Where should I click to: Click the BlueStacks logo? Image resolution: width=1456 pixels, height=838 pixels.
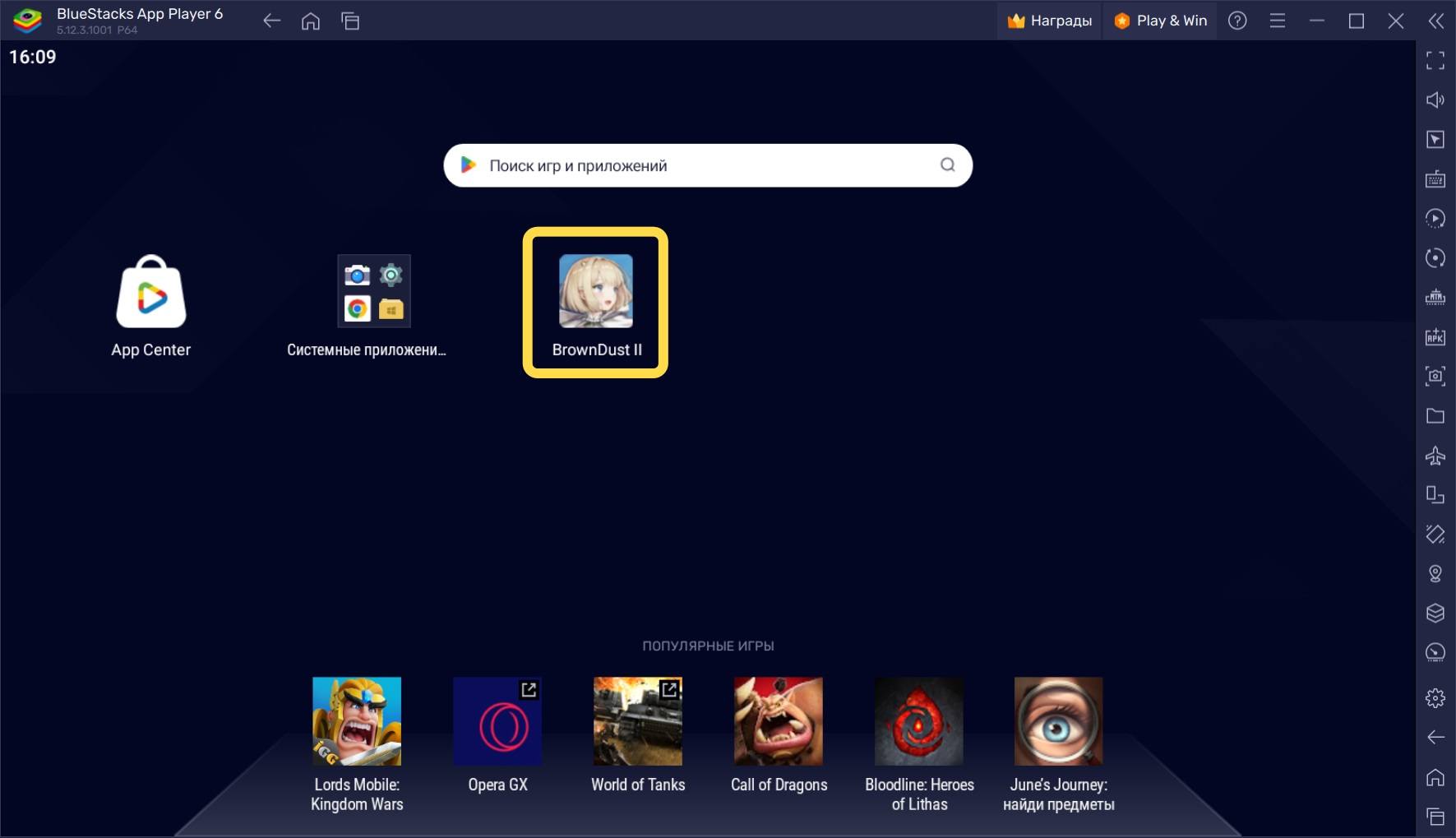click(28, 21)
